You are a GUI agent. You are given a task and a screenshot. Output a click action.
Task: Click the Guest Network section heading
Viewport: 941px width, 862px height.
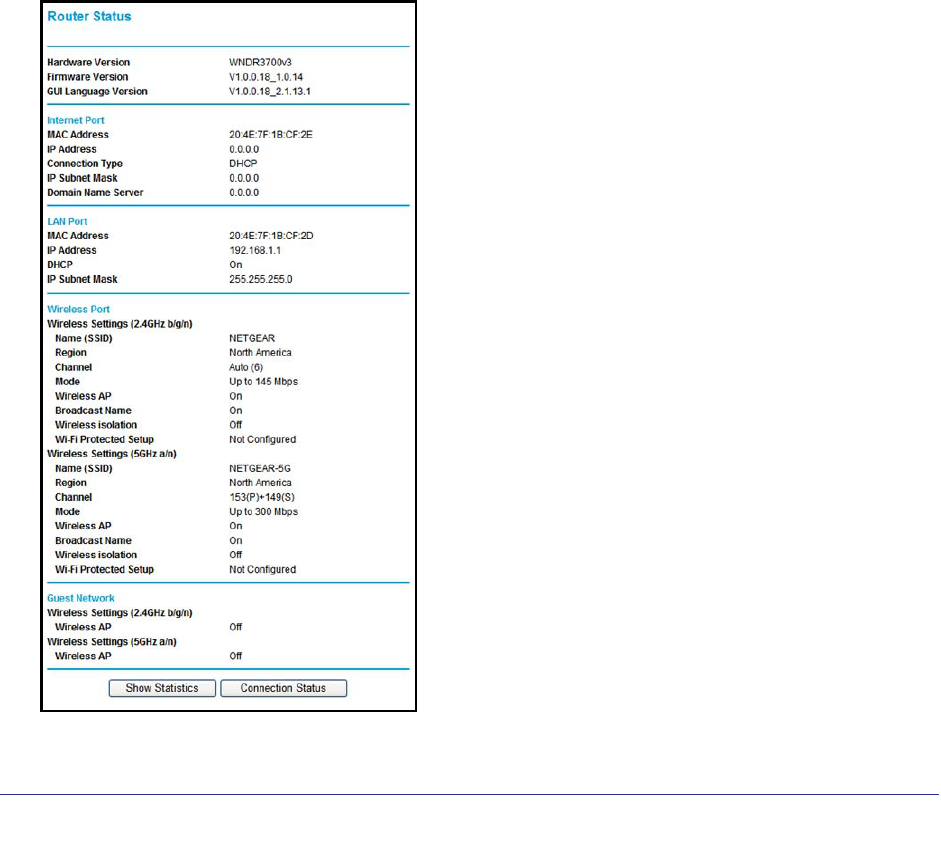(81, 598)
